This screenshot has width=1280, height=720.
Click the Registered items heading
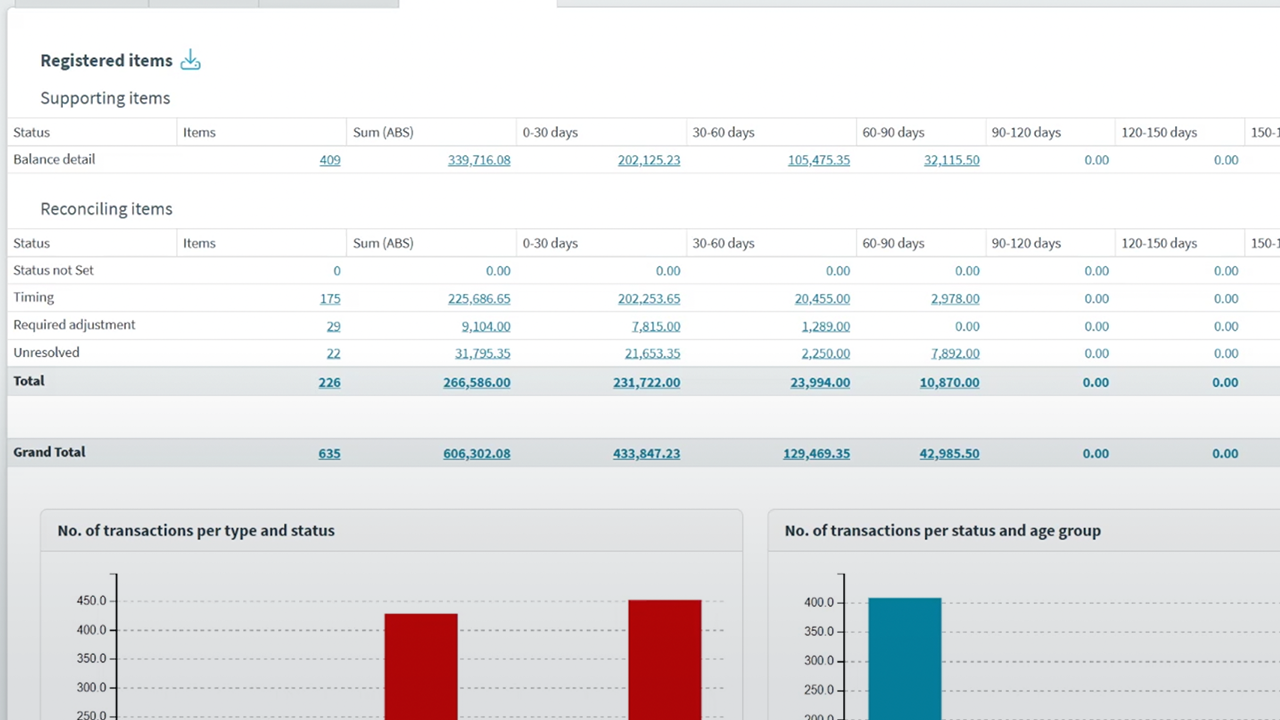click(106, 61)
